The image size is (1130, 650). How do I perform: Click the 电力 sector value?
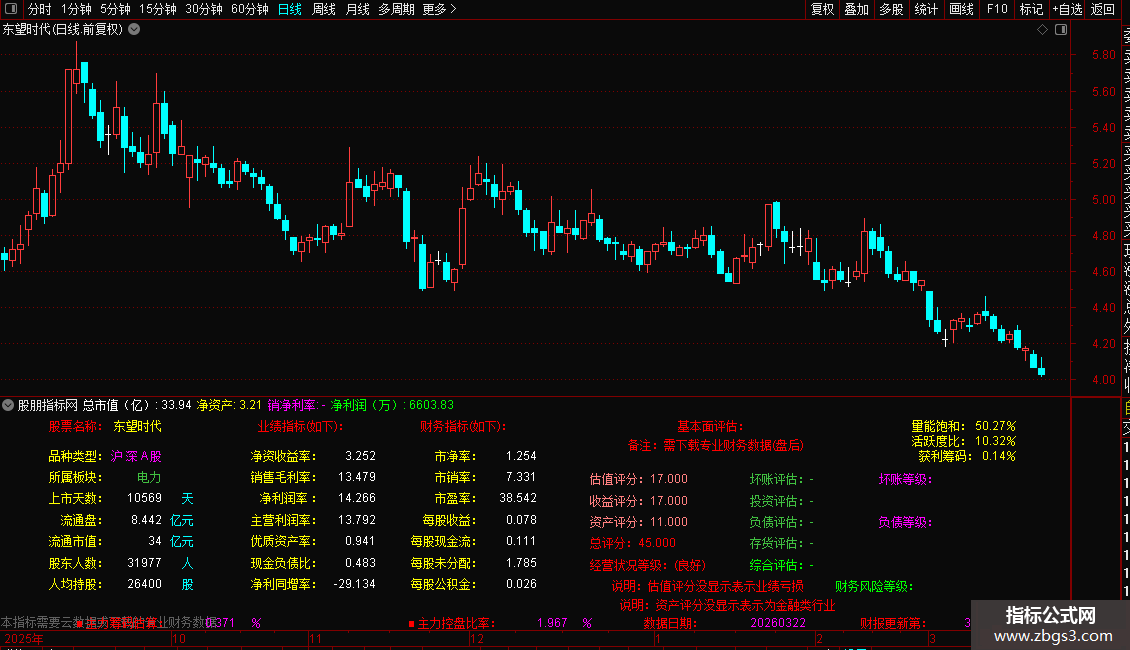[149, 477]
